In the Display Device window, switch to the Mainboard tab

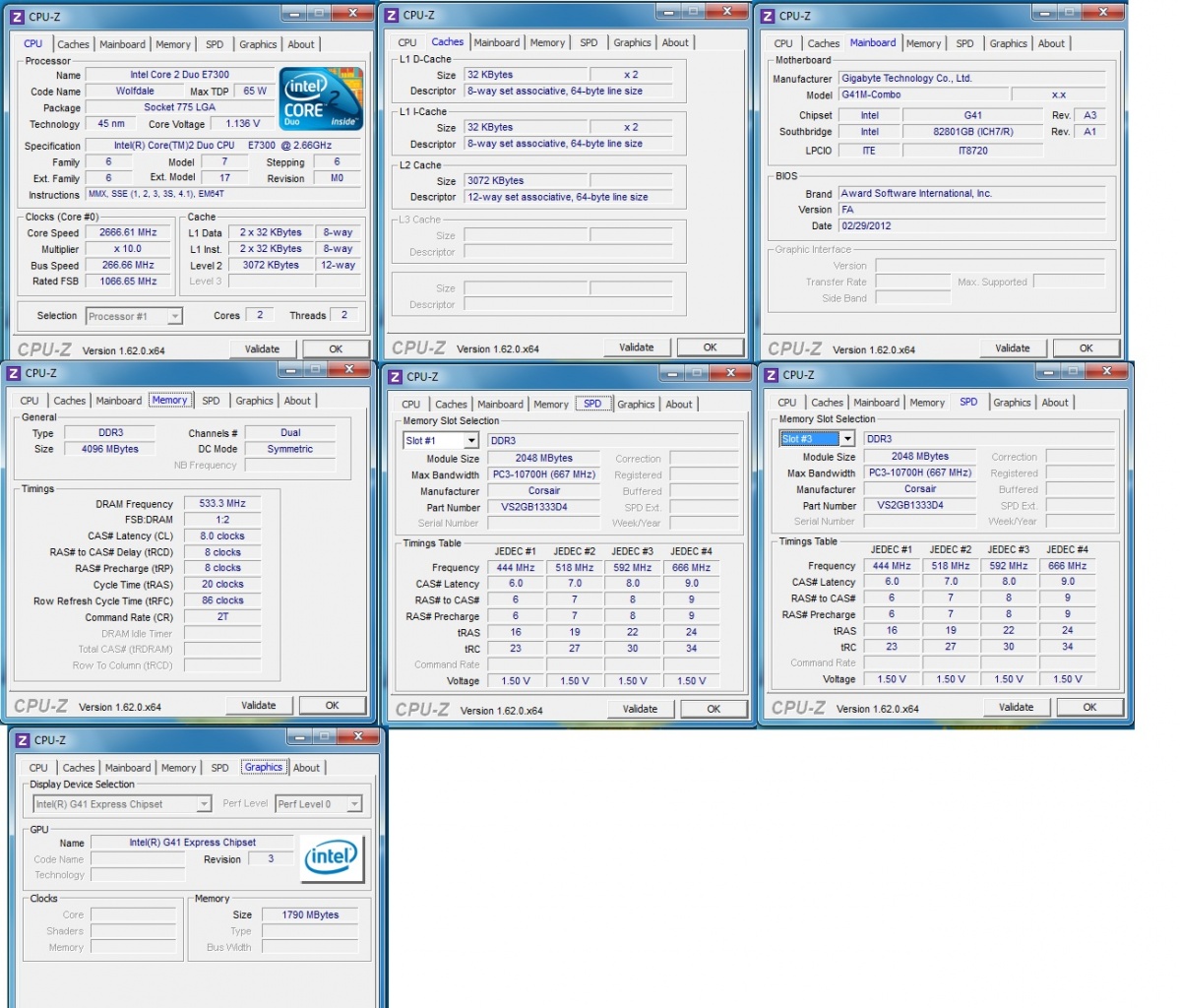[x=128, y=768]
